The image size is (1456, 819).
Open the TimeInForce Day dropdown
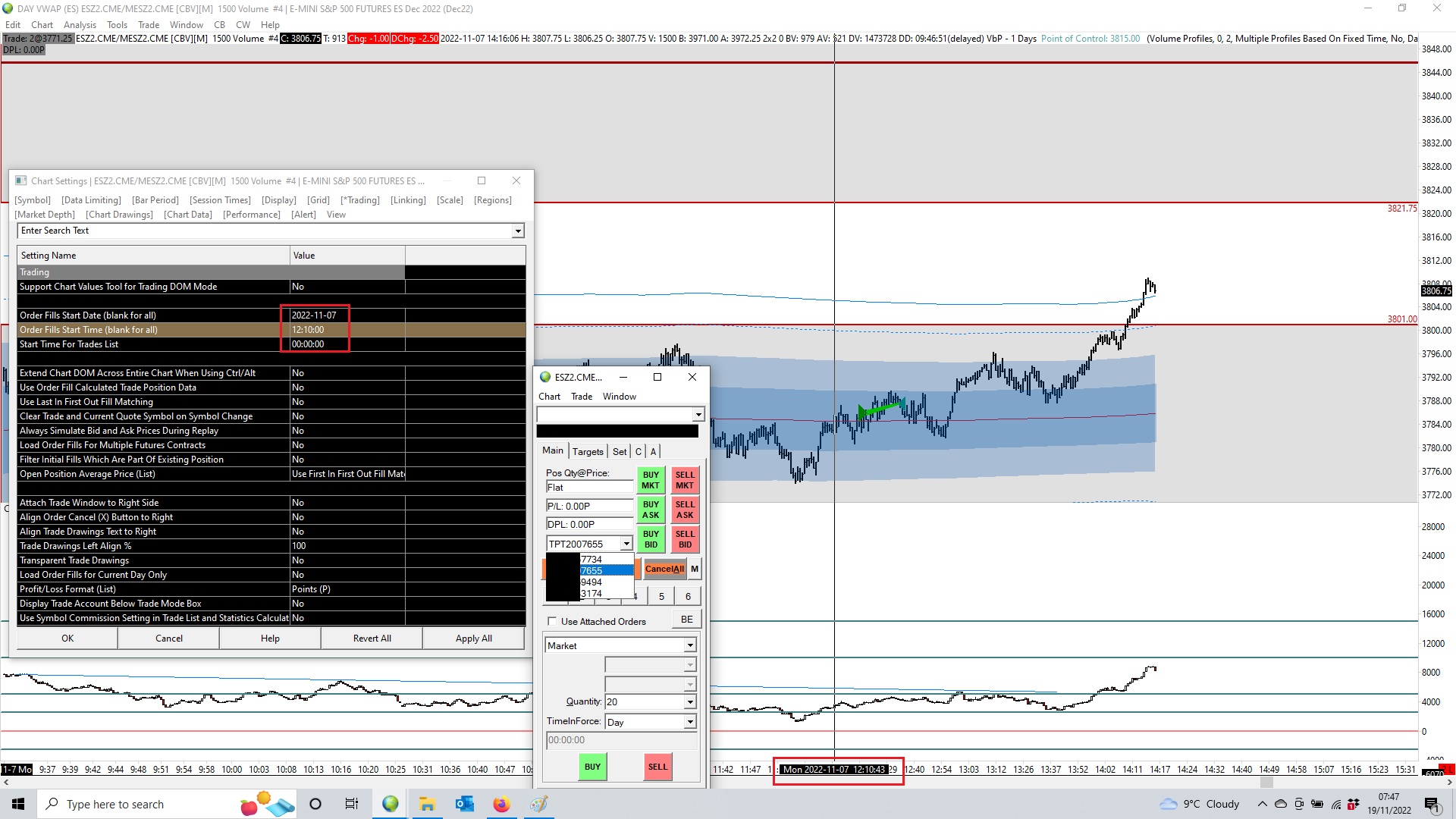(x=689, y=722)
